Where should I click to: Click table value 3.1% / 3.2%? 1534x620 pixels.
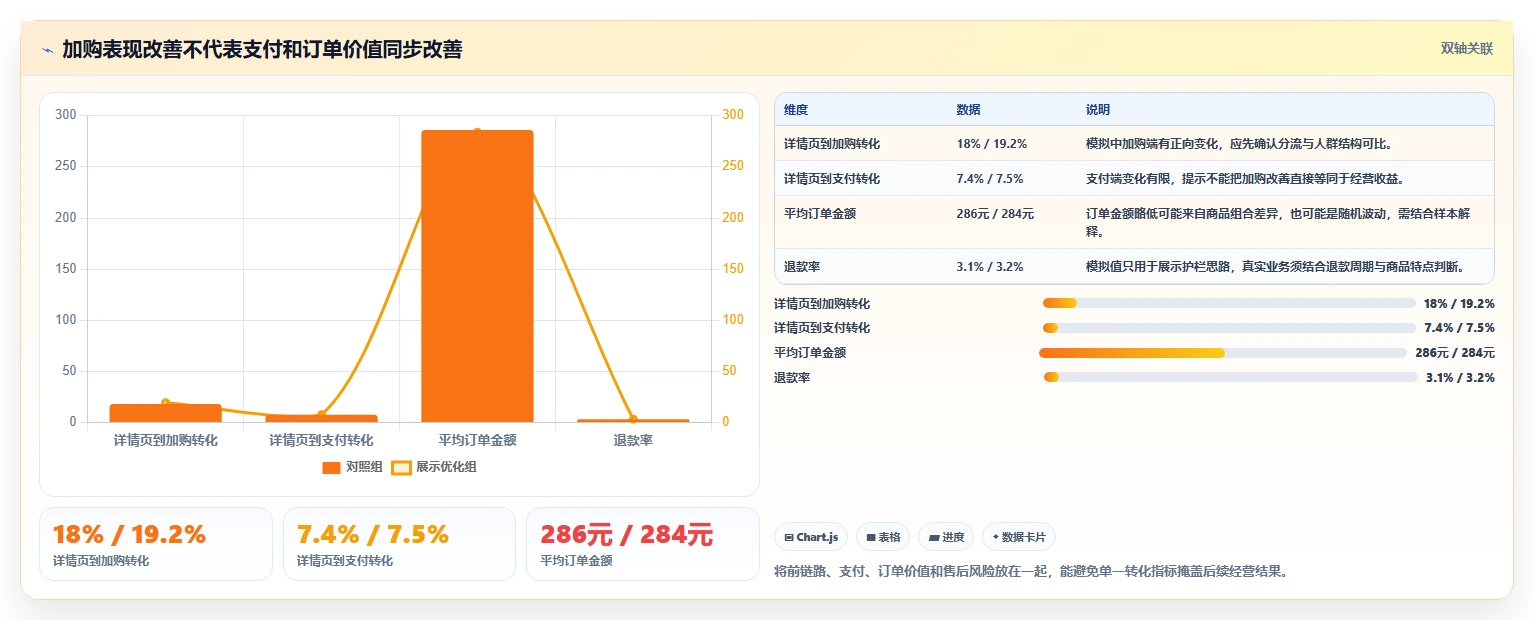(989, 267)
